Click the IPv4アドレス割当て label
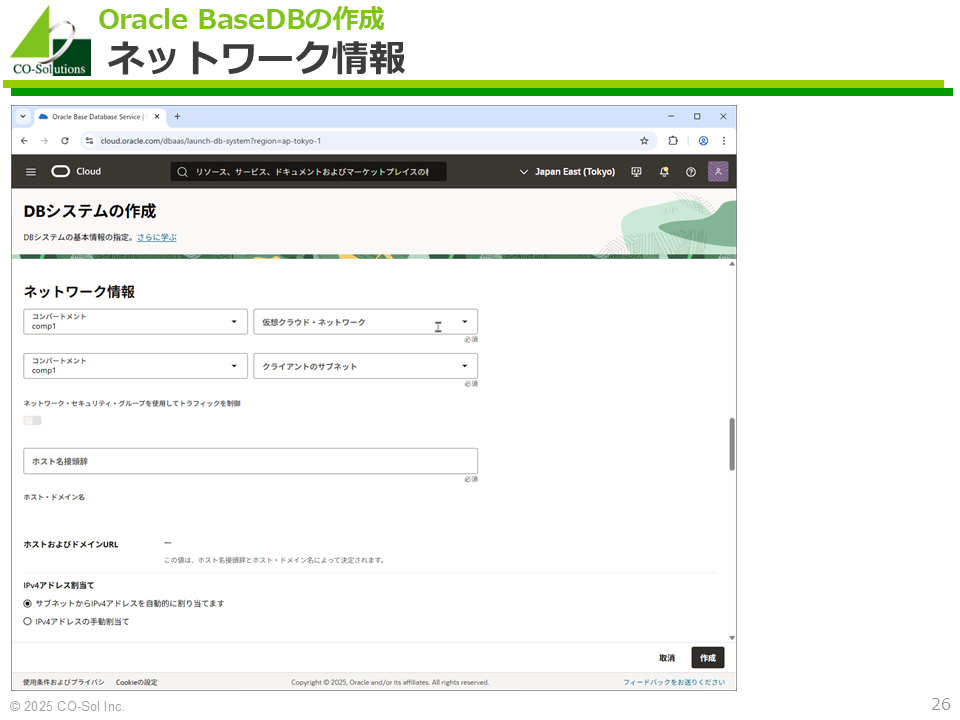 pos(59,585)
